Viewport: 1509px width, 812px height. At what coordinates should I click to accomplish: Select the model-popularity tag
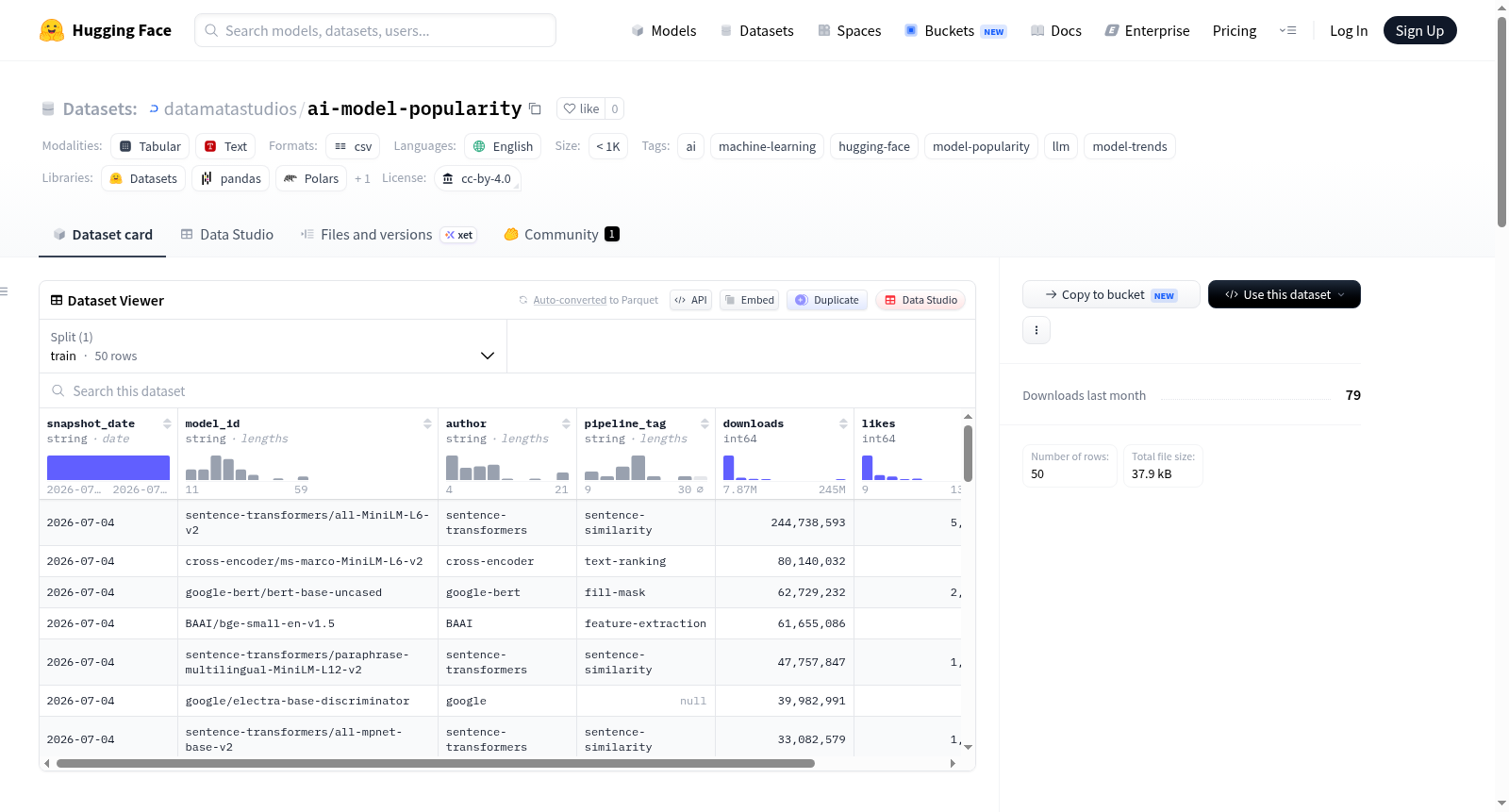tap(981, 146)
